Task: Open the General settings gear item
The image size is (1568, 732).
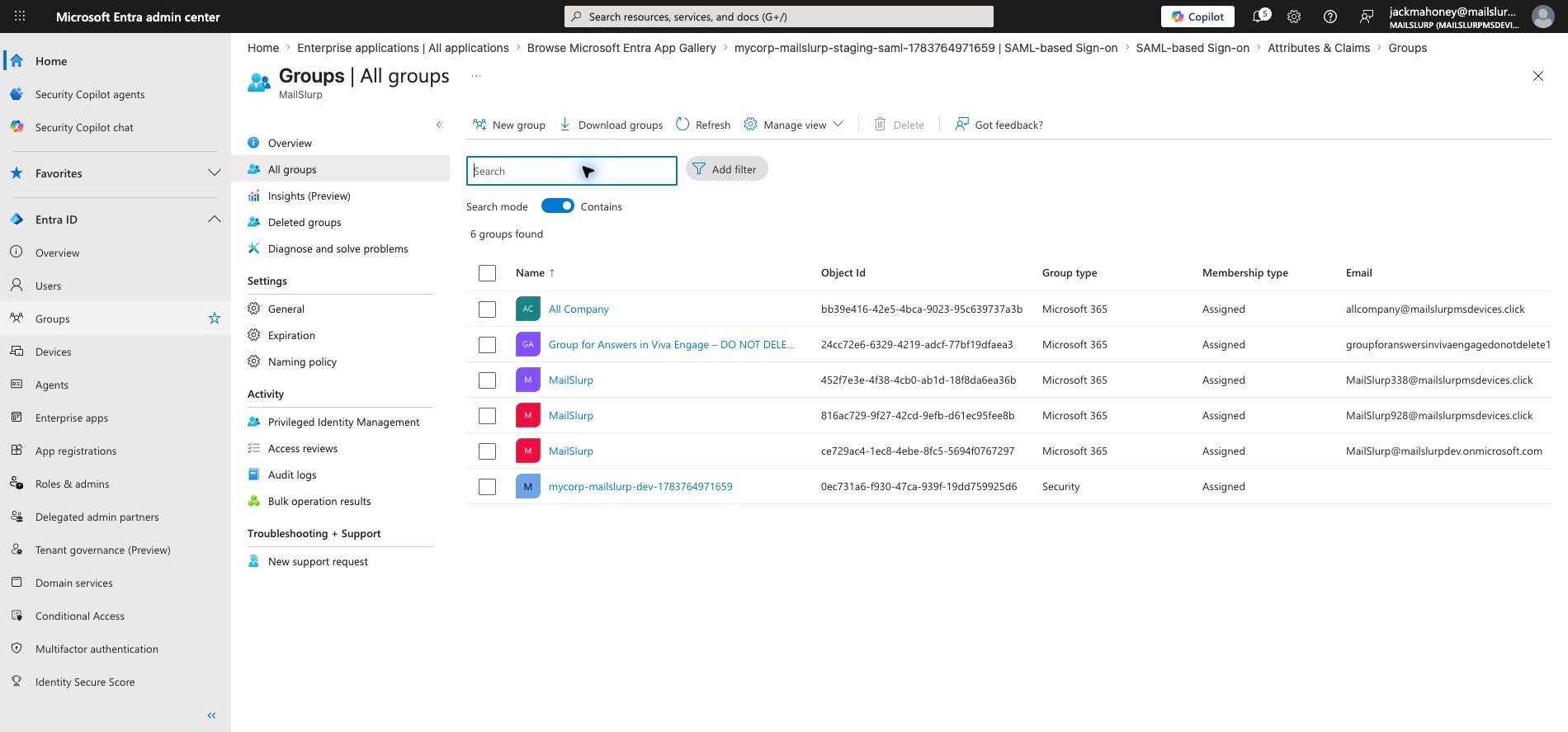Action: [x=286, y=309]
